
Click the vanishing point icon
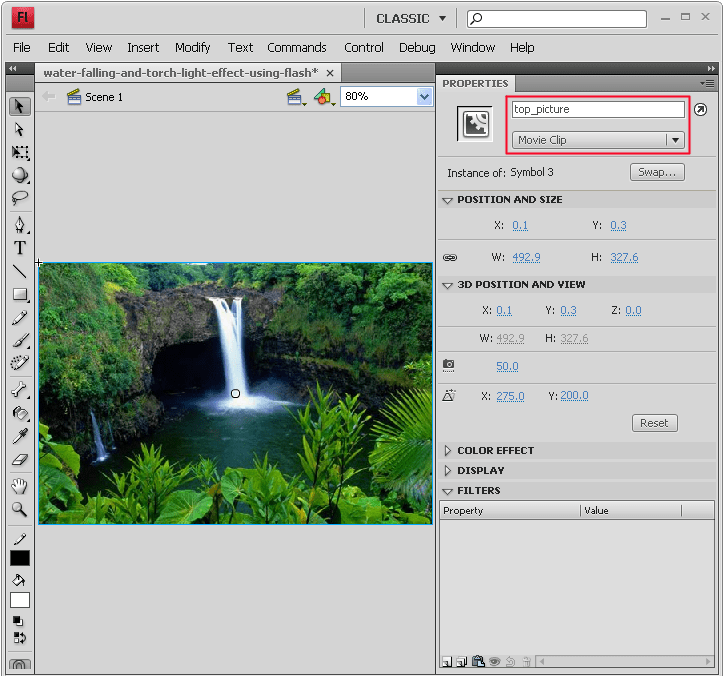[x=449, y=396]
